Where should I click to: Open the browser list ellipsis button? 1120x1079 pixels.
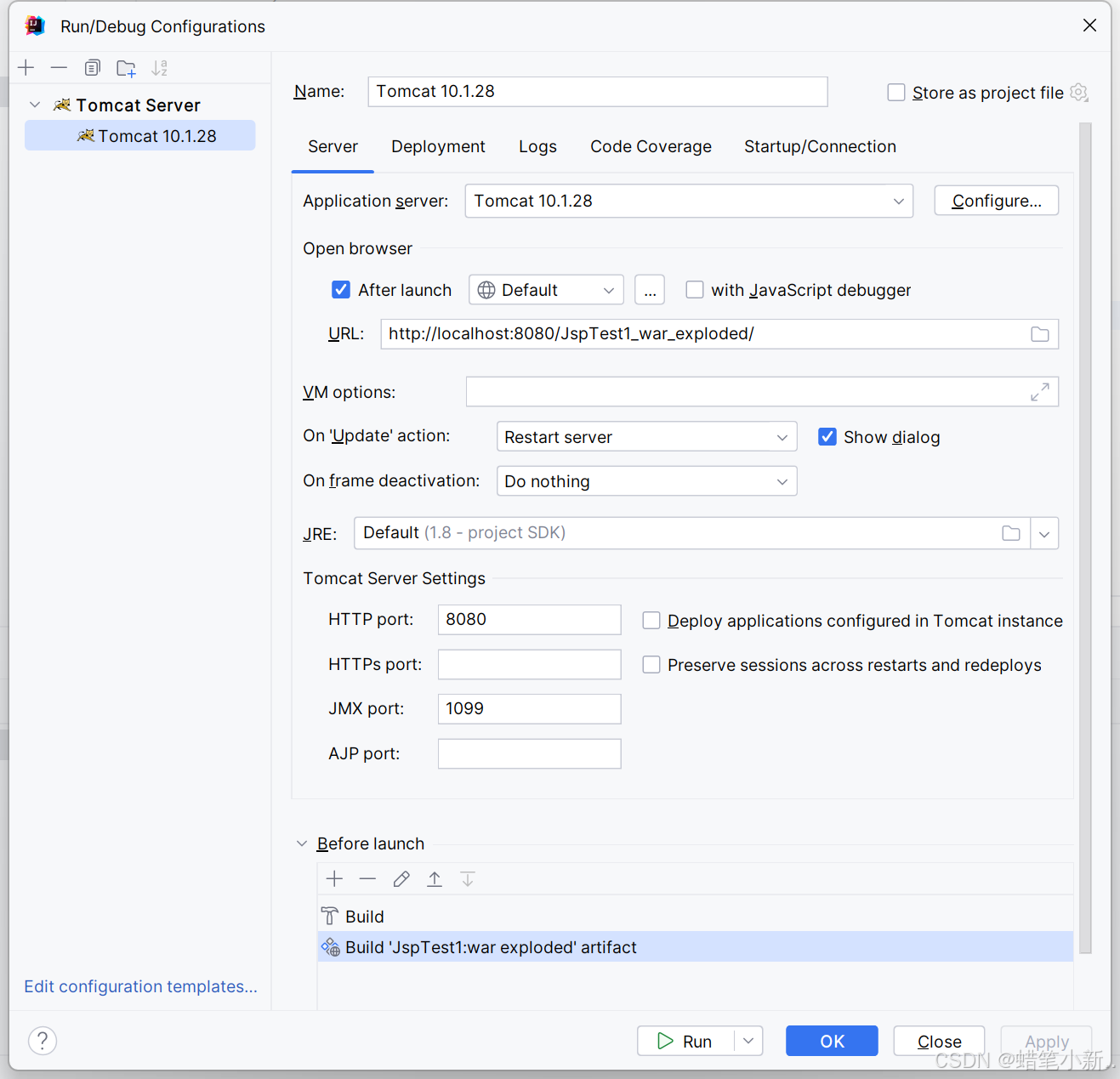(650, 290)
